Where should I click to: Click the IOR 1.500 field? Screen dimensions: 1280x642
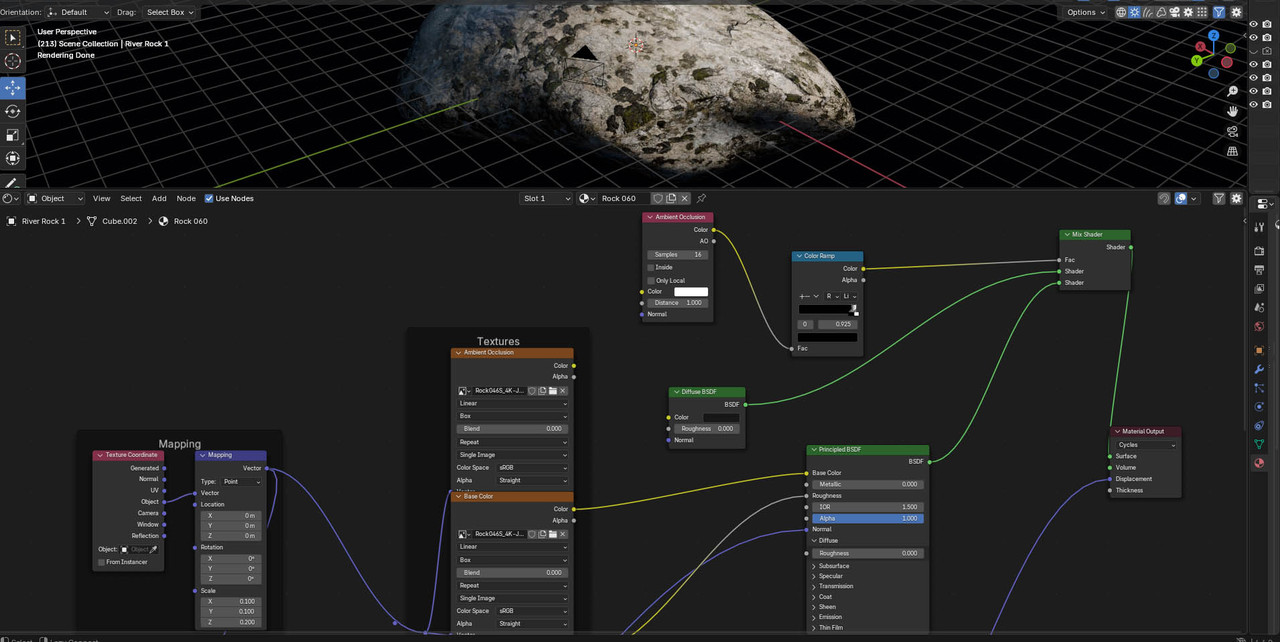tap(866, 507)
